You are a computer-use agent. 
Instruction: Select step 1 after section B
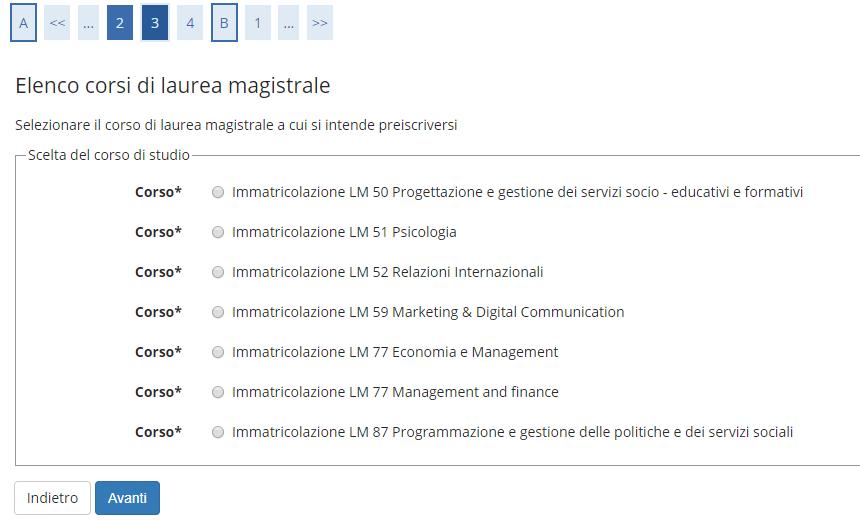click(258, 22)
